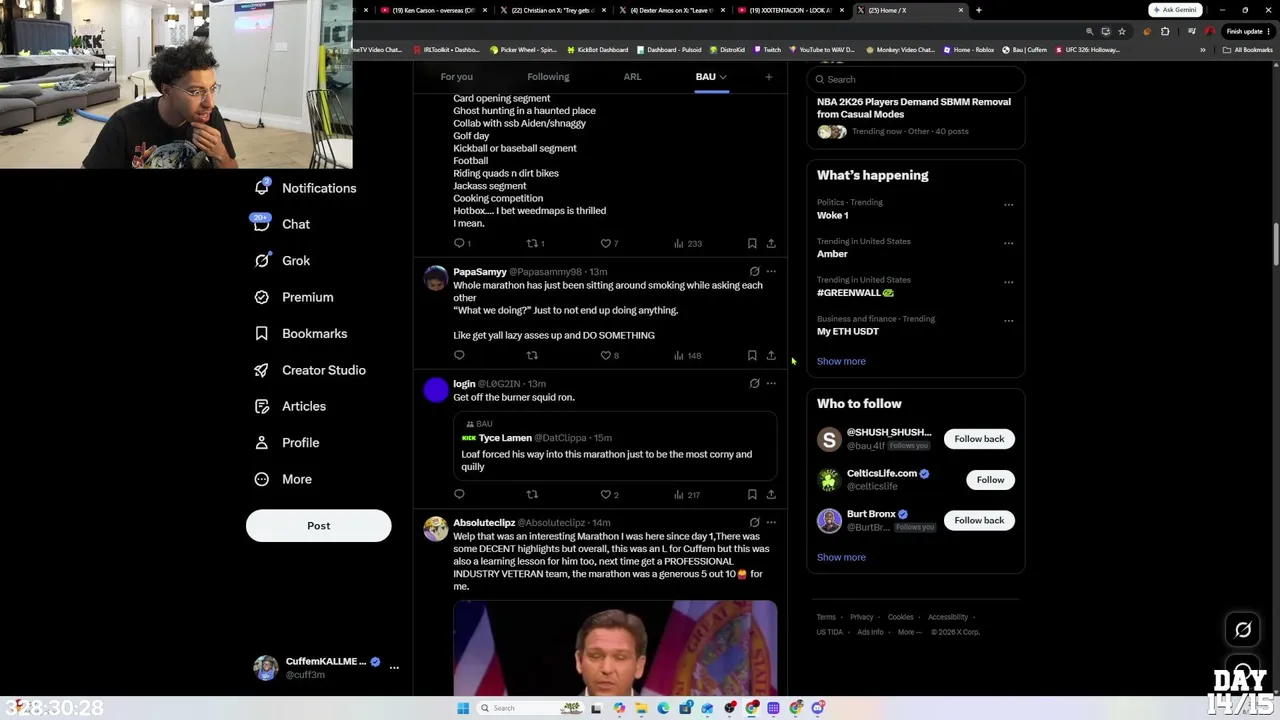Open options for My ETH USDT trend
1280x720 pixels.
click(1008, 321)
